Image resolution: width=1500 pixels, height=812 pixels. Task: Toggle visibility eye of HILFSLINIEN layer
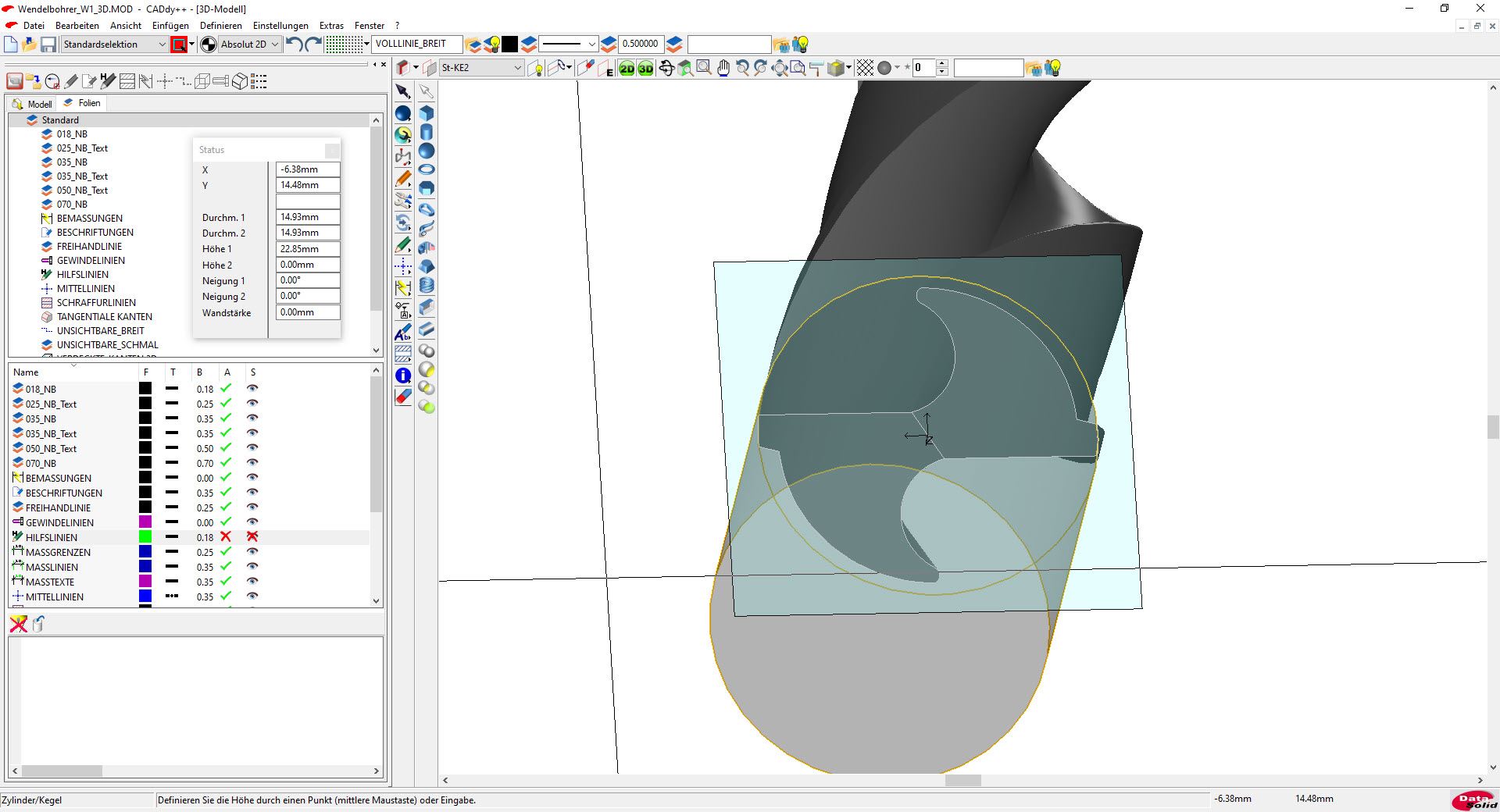(x=252, y=537)
